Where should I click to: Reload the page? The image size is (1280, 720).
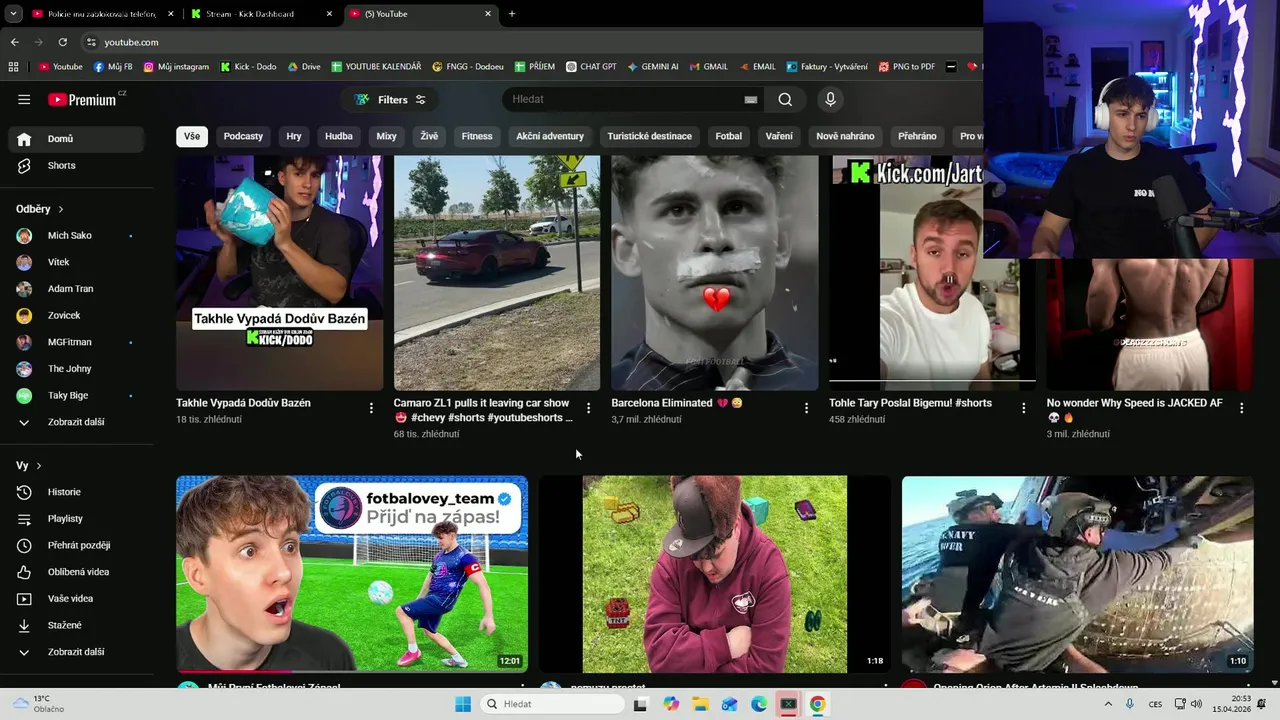(63, 42)
